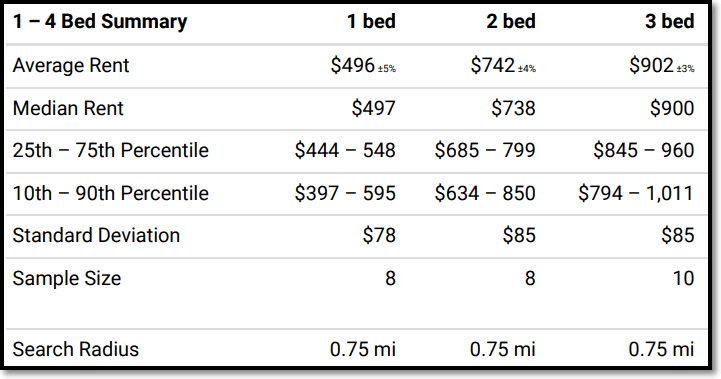721x379 pixels.
Task: Click the Average Rent row label
Action: coord(71,65)
